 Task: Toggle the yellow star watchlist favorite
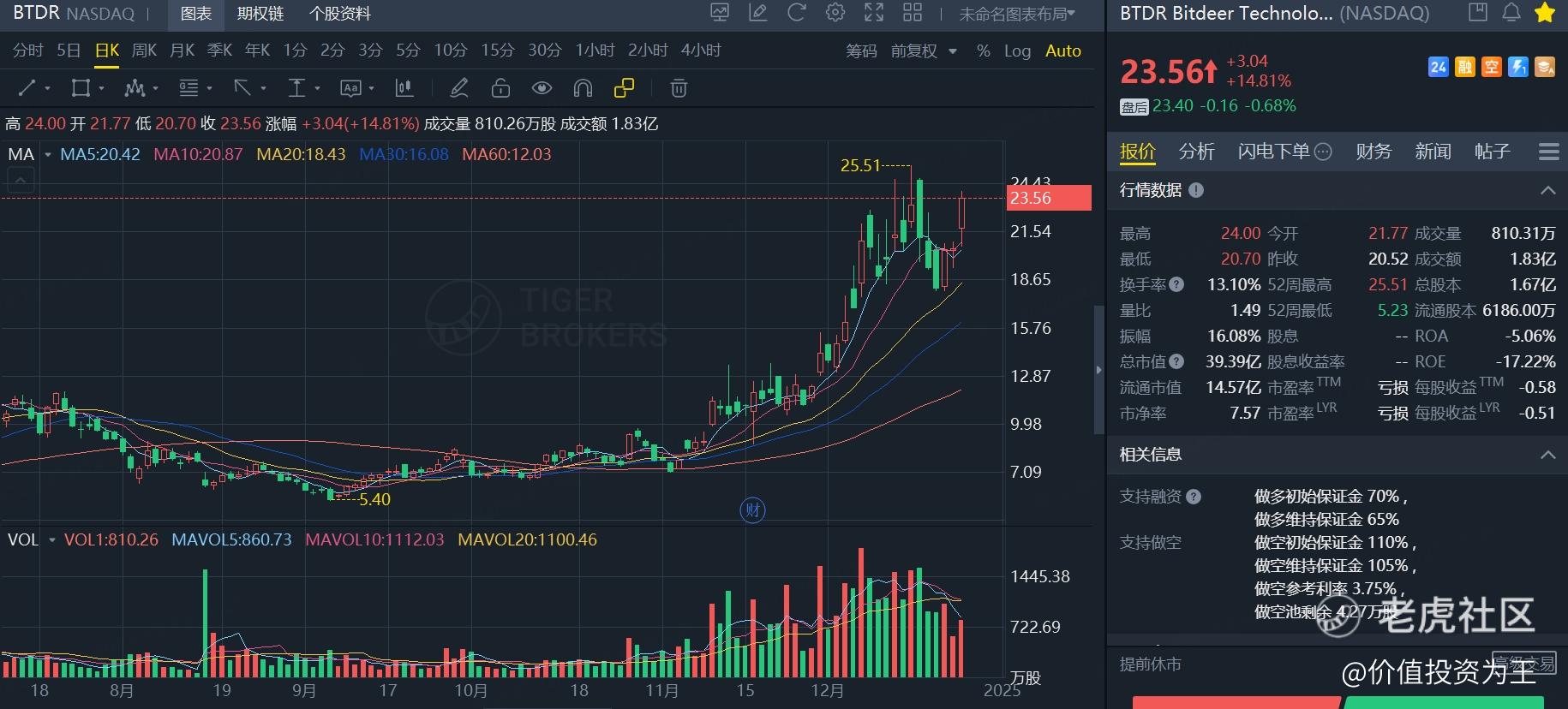point(1545,12)
